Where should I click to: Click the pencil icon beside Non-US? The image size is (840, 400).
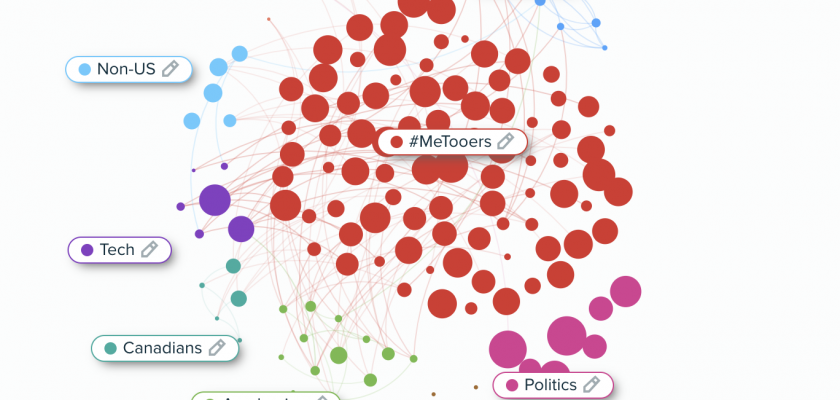click(x=170, y=69)
